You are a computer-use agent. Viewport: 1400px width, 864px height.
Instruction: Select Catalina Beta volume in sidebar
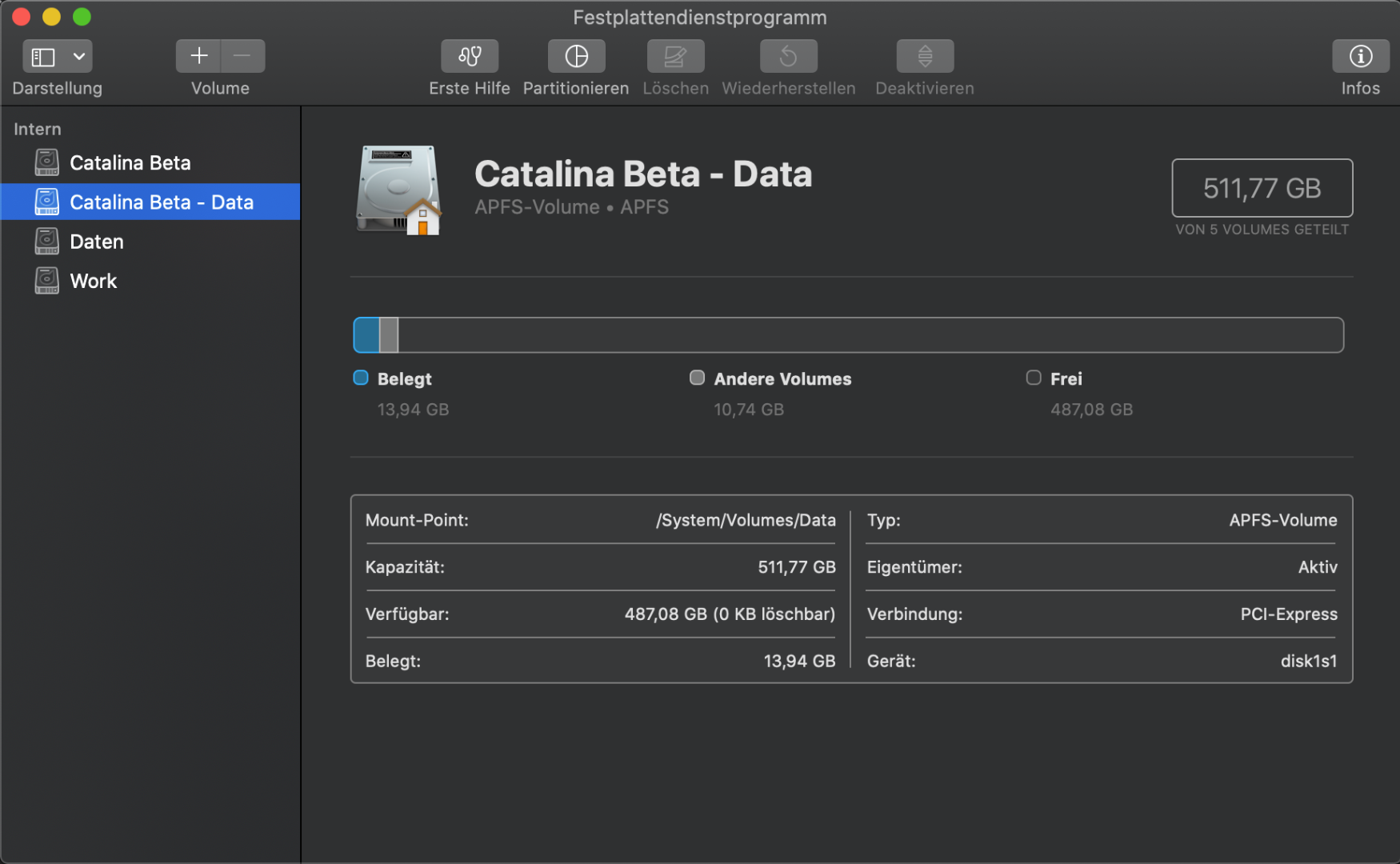130,163
